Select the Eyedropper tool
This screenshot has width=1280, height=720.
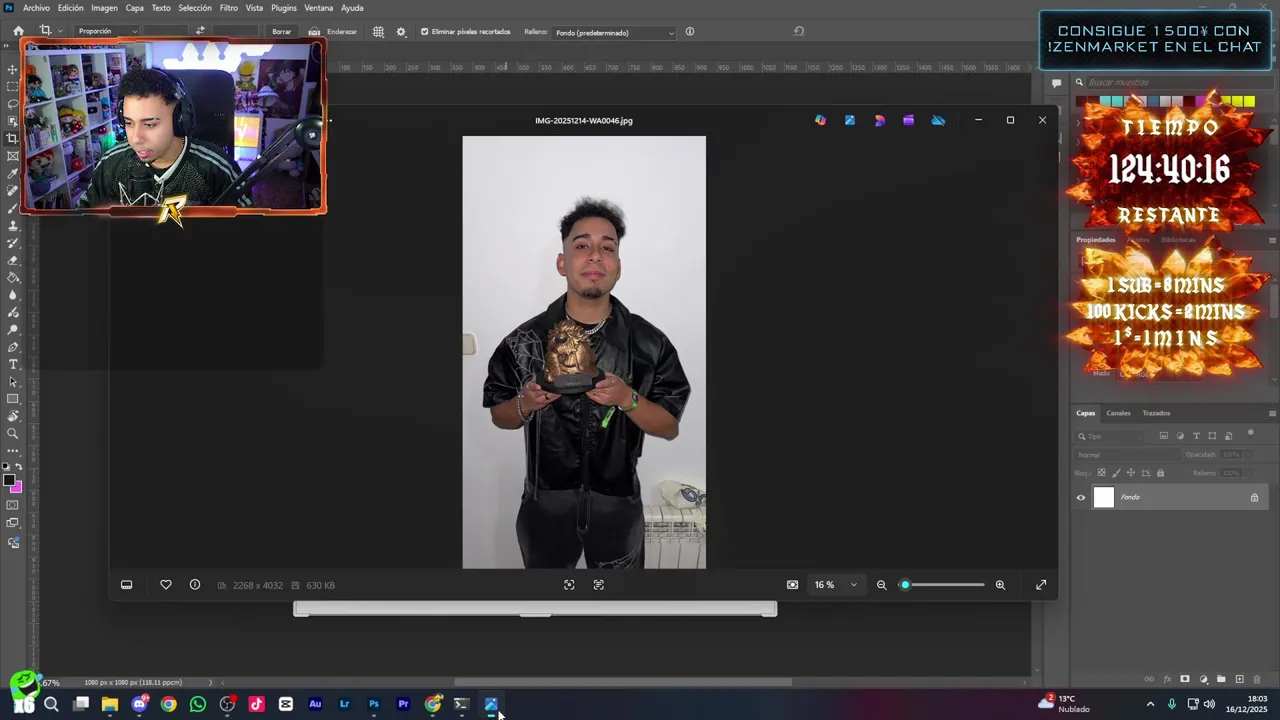[13, 173]
